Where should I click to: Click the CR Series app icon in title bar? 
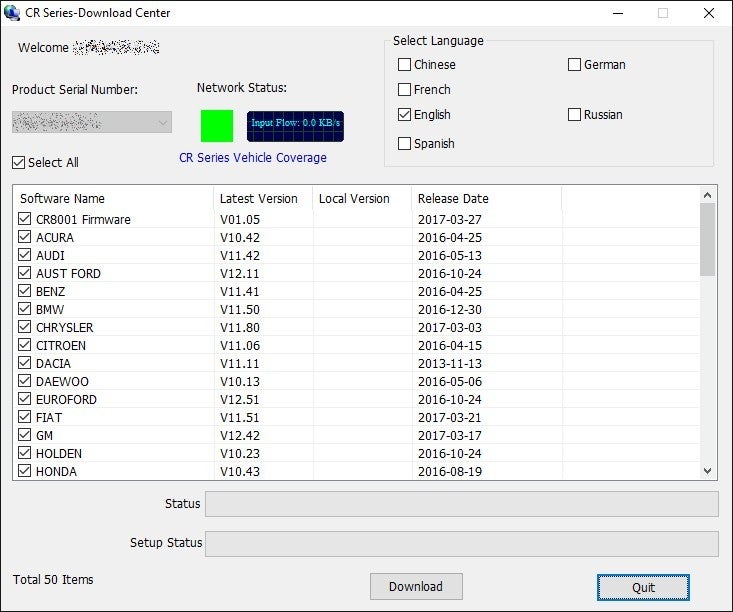(12, 13)
